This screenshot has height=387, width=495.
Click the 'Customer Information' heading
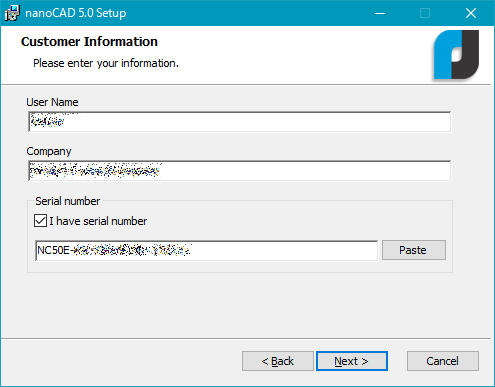(89, 42)
